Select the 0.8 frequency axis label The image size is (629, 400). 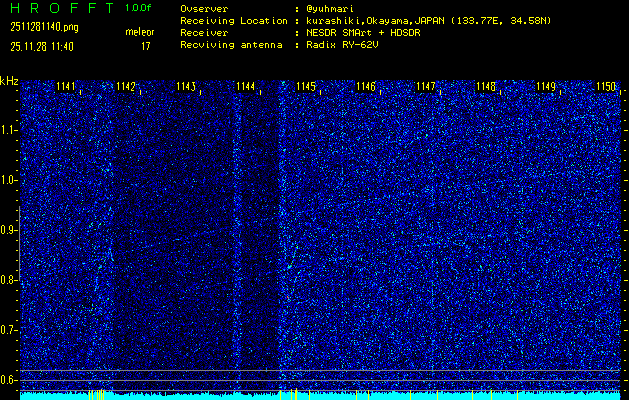click(x=9, y=280)
